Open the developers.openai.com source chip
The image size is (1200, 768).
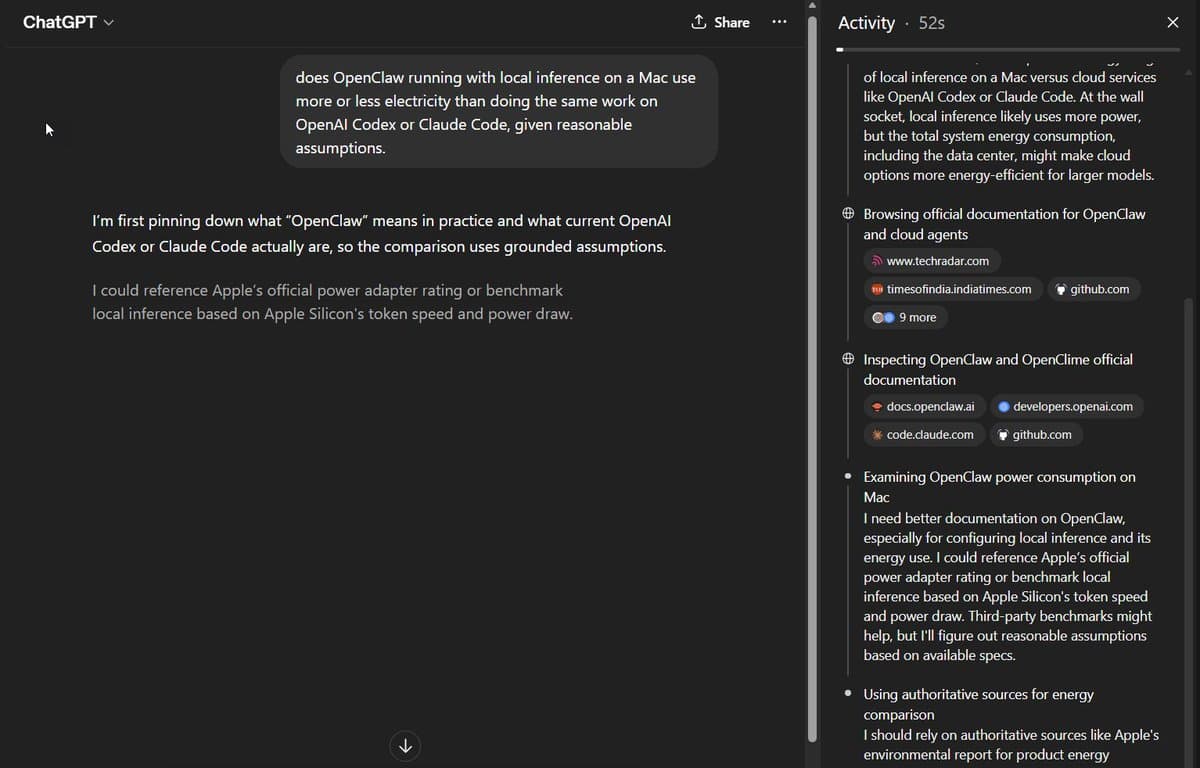point(1066,406)
